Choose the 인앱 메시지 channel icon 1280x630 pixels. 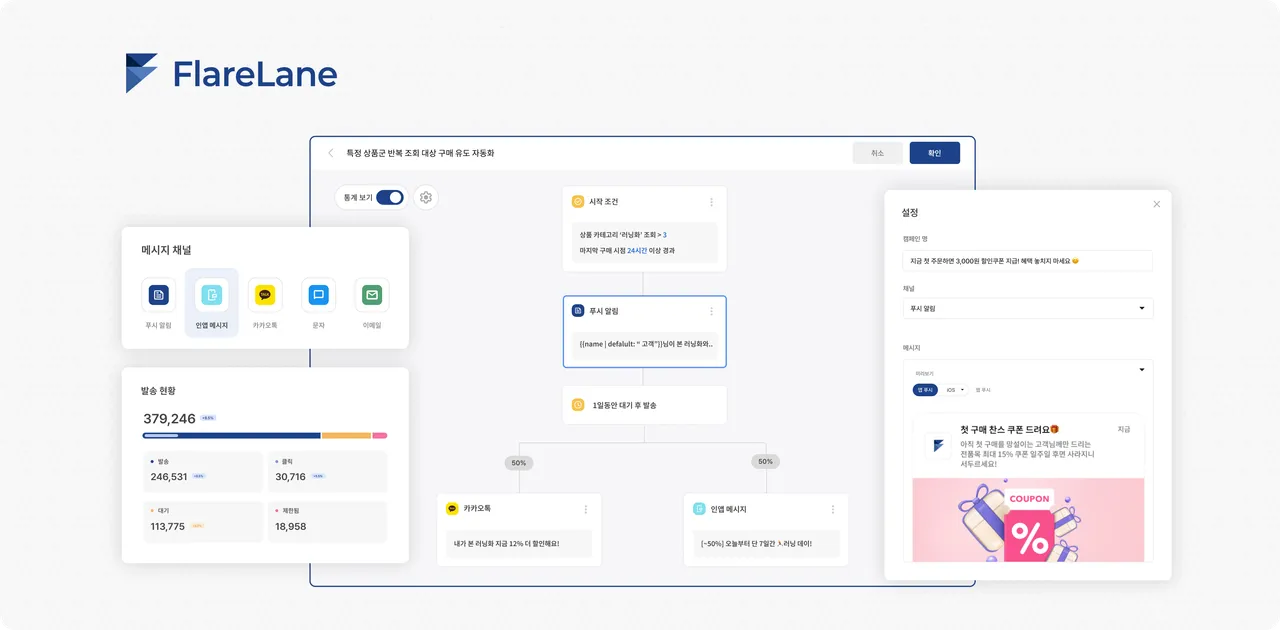click(x=212, y=295)
